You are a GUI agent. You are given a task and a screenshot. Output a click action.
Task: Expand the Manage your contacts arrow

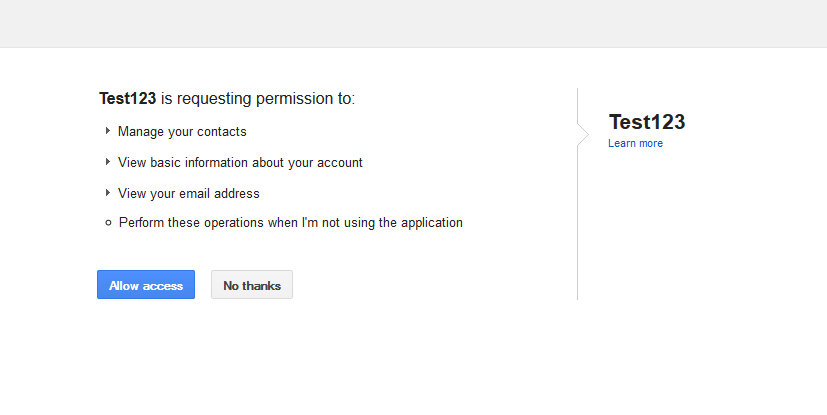coord(108,131)
